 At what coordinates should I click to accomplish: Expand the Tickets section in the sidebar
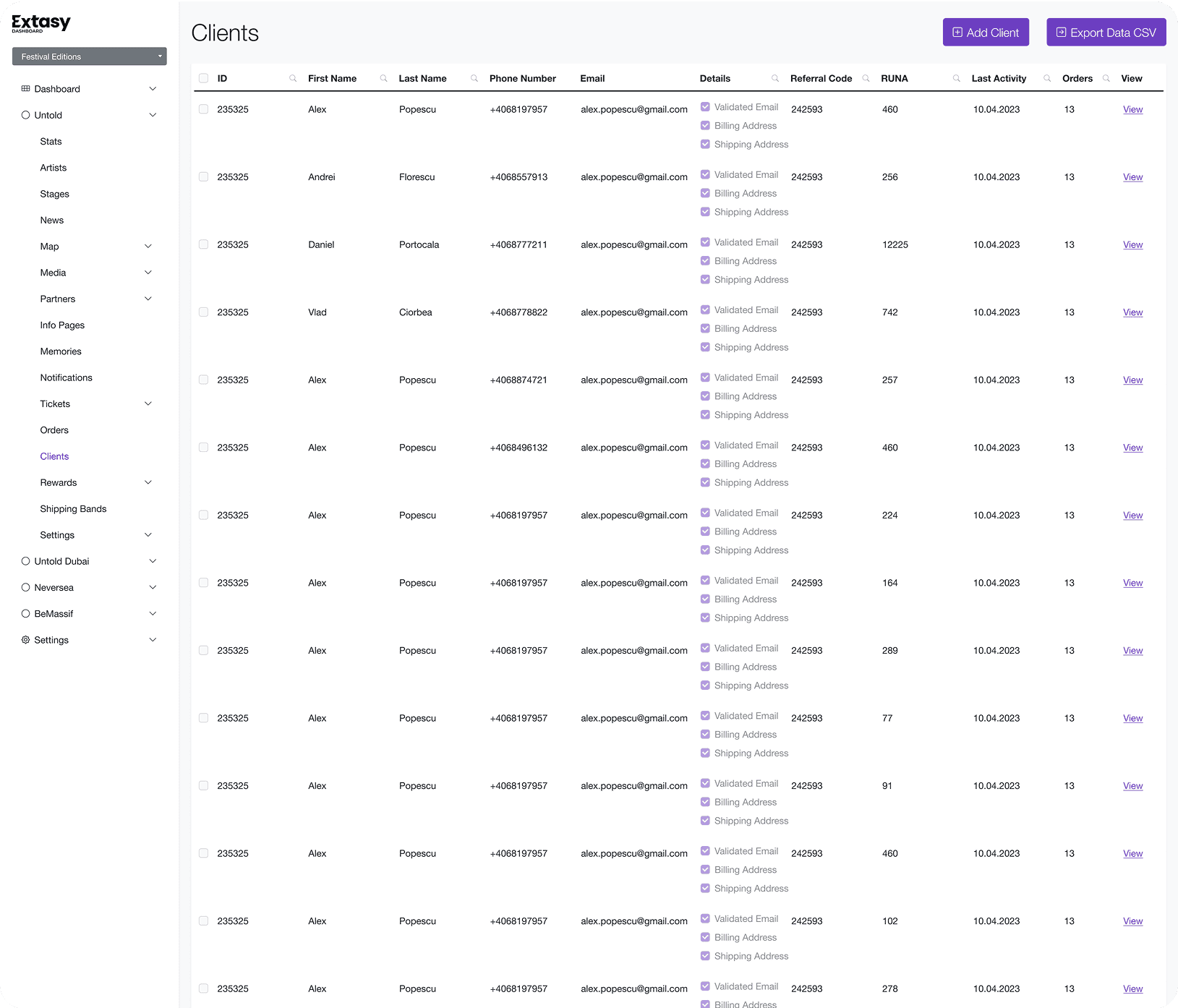[x=148, y=403]
